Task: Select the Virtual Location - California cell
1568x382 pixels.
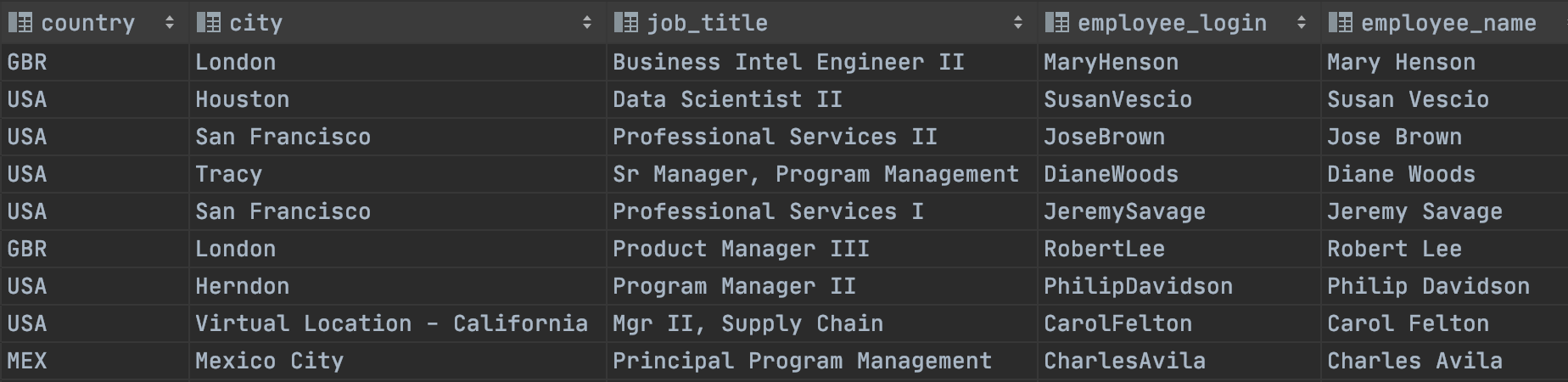Action: [x=397, y=323]
